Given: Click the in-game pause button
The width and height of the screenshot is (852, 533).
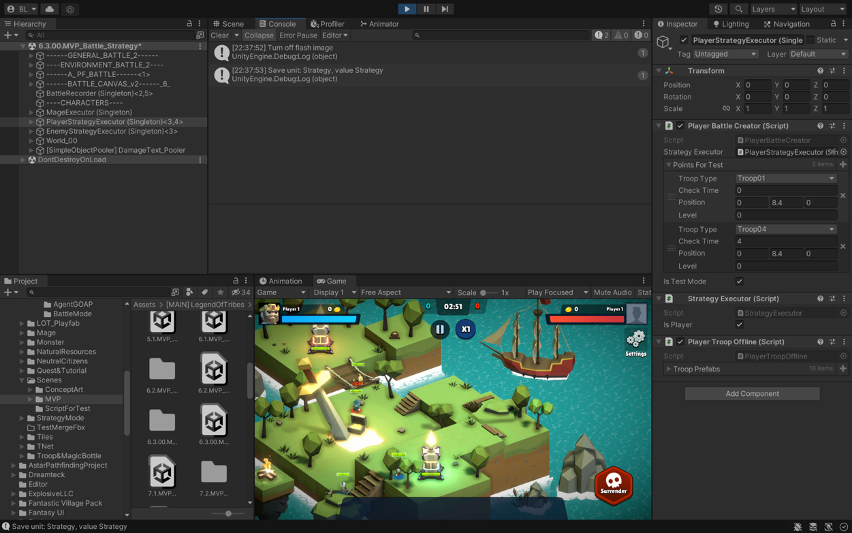Looking at the screenshot, I should [x=440, y=329].
